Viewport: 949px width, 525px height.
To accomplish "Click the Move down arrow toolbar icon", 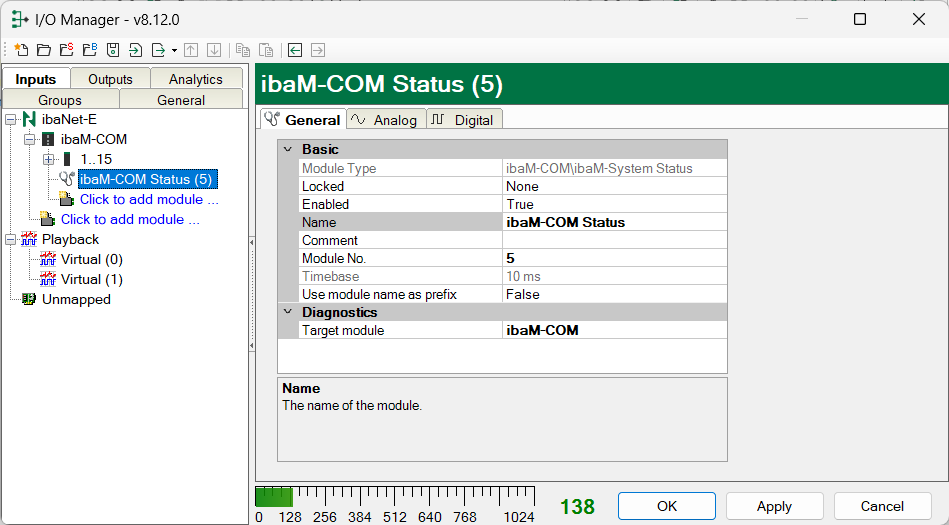I will click(x=214, y=50).
